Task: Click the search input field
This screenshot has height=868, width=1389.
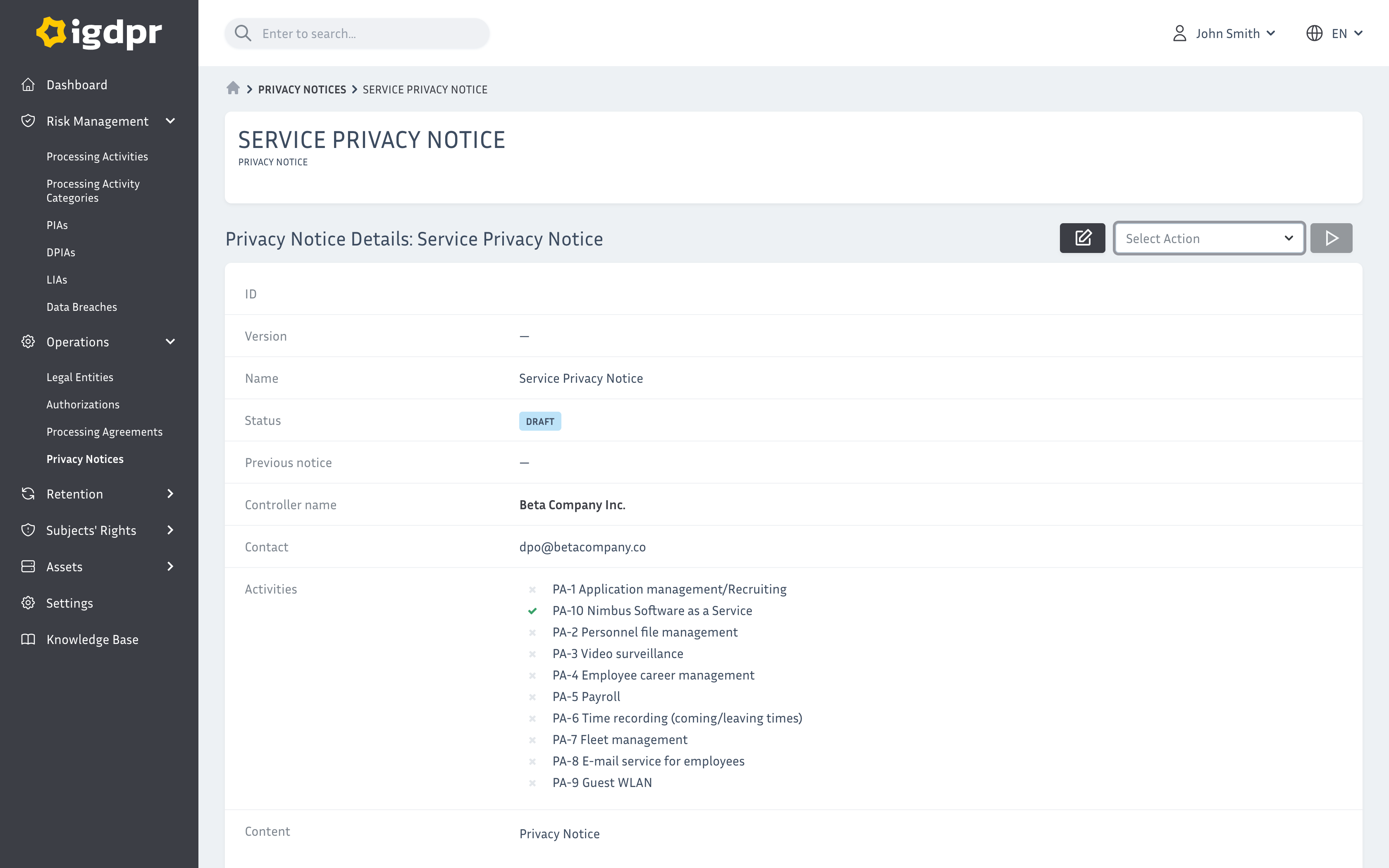Action: point(356,33)
